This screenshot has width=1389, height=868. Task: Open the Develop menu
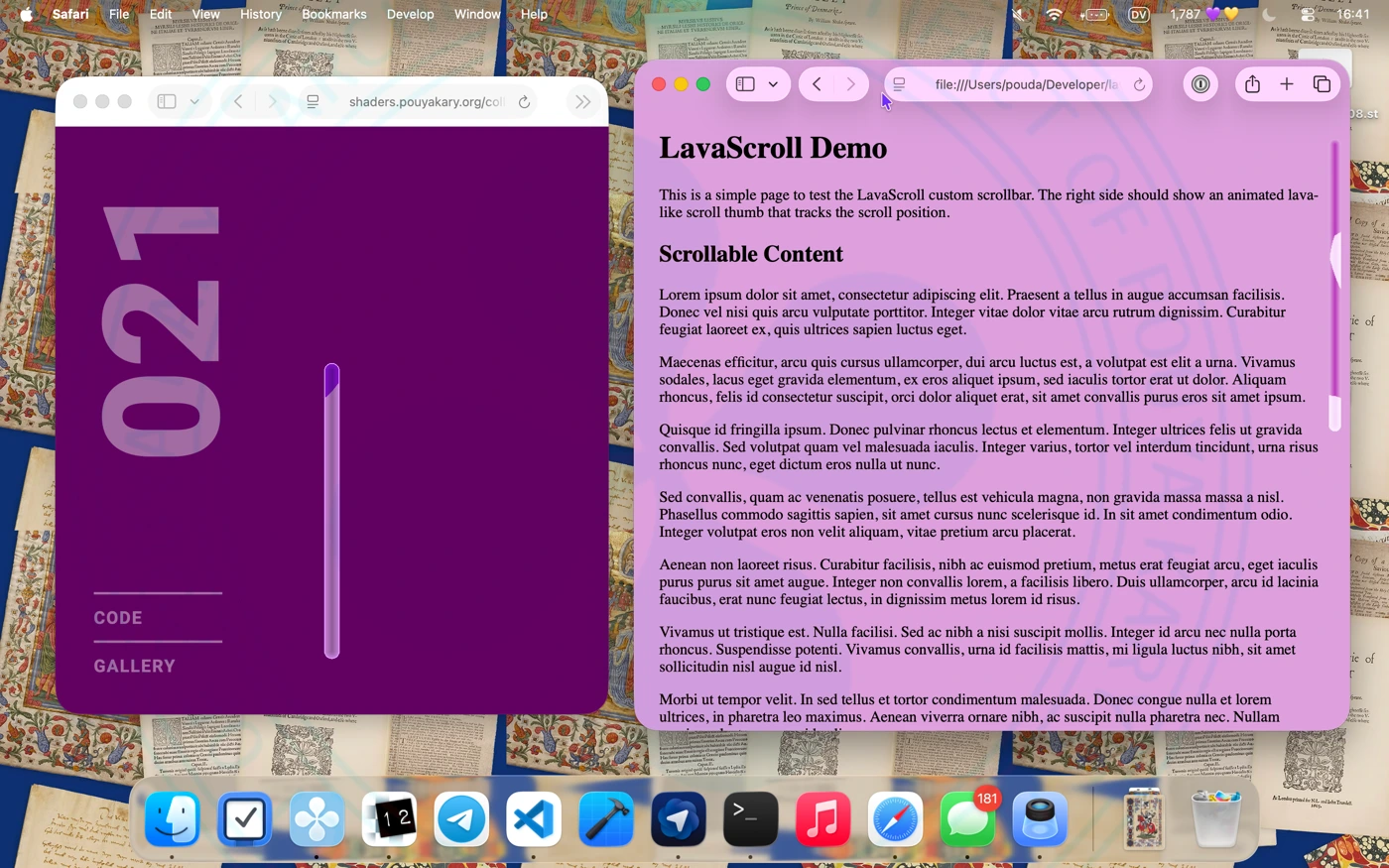[x=410, y=14]
